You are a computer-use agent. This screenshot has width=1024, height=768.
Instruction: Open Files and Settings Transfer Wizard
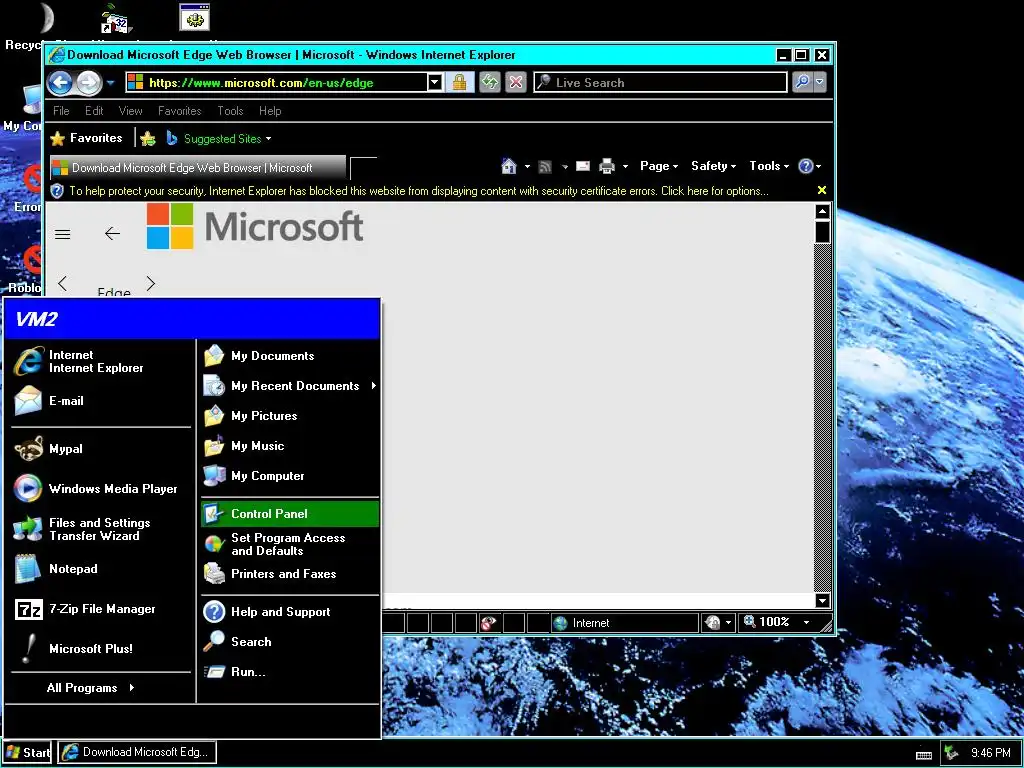coord(101,529)
